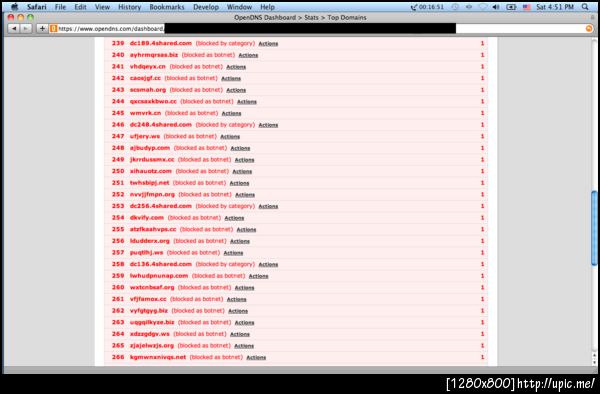Open Actions for jkrrdussmx.cc
Image resolution: width=600 pixels, height=394 pixels.
click(x=245, y=160)
